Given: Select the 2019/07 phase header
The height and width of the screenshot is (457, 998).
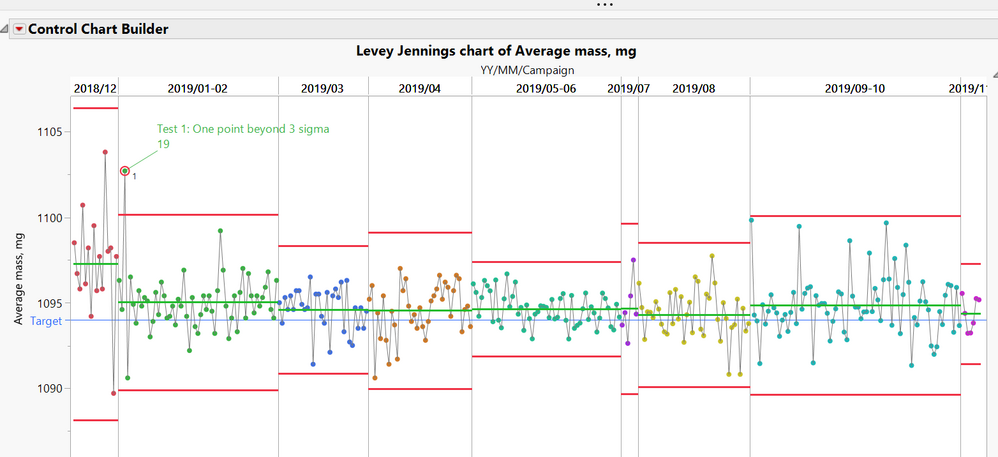Looking at the screenshot, I should (x=629, y=88).
